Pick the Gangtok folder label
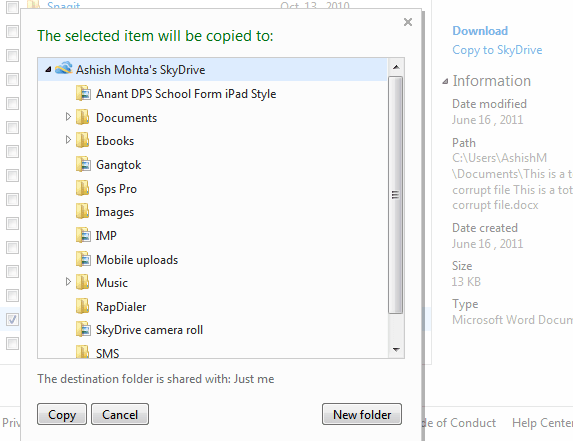Screen dimensions: 573x441 click(x=118, y=165)
